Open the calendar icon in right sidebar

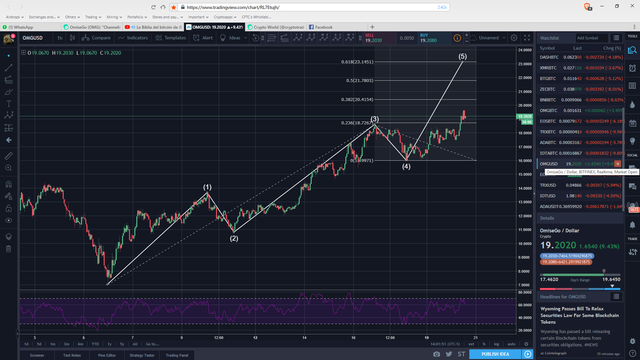point(632,123)
